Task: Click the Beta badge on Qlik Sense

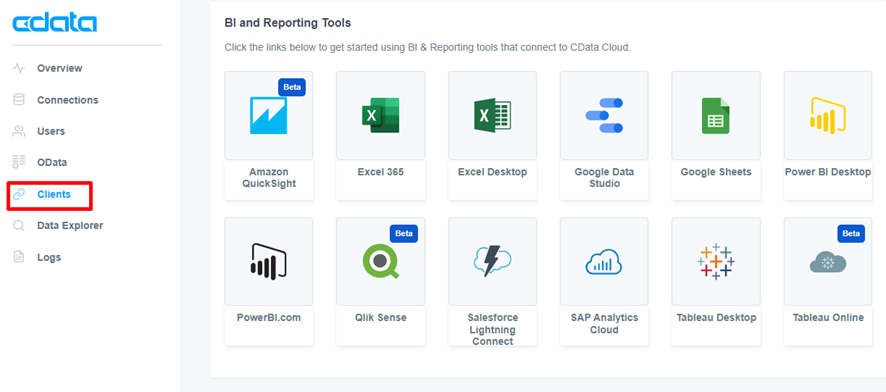Action: click(x=403, y=234)
